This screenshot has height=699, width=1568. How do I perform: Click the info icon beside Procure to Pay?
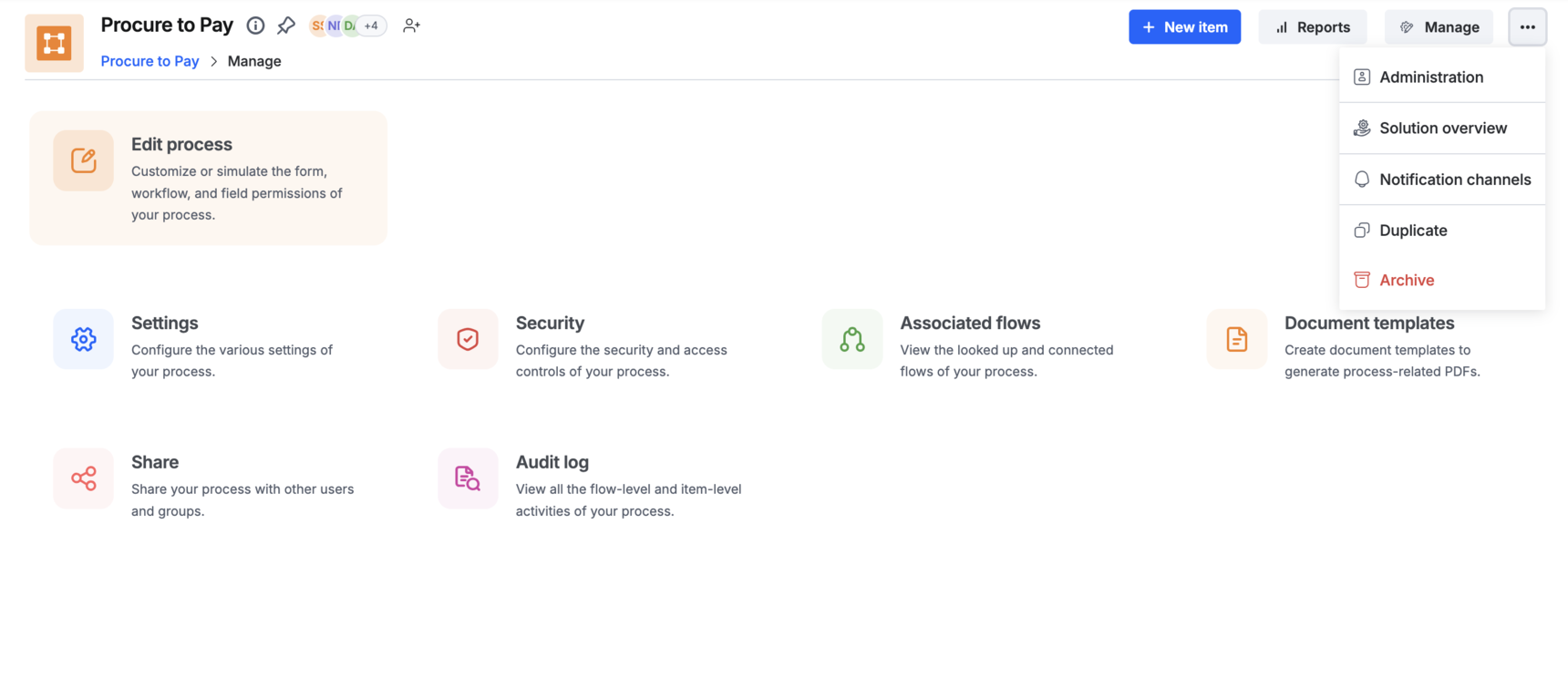click(x=255, y=26)
